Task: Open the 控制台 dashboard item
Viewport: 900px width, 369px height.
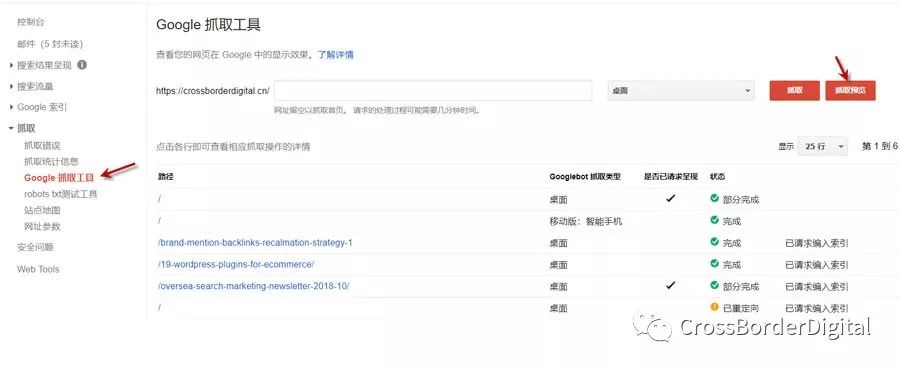Action: (30, 22)
